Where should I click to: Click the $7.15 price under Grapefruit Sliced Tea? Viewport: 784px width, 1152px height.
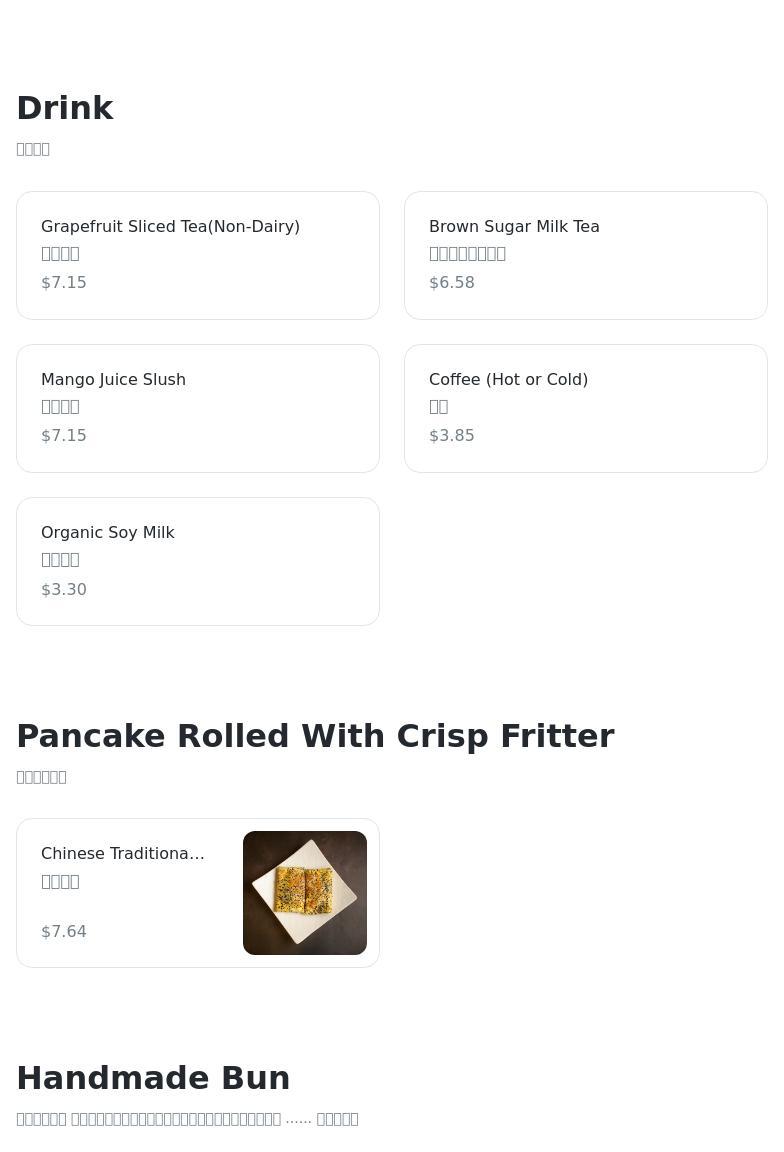click(64, 283)
